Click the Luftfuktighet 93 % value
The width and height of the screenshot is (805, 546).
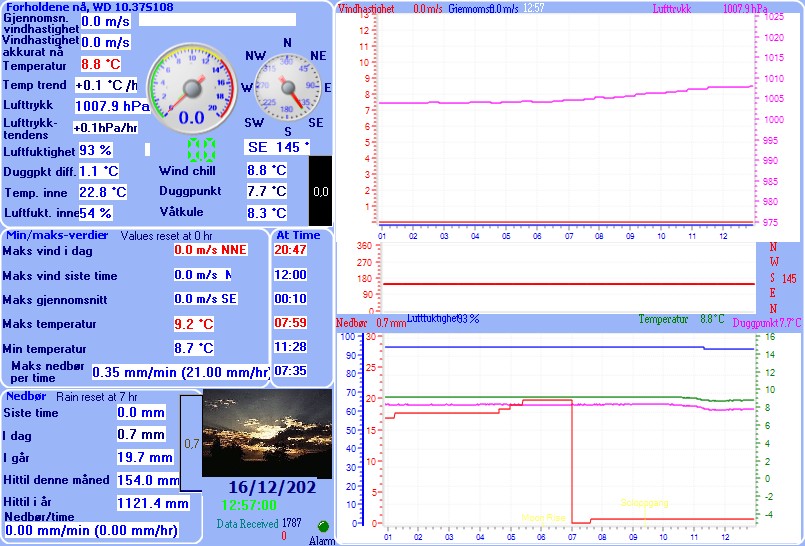(95, 150)
